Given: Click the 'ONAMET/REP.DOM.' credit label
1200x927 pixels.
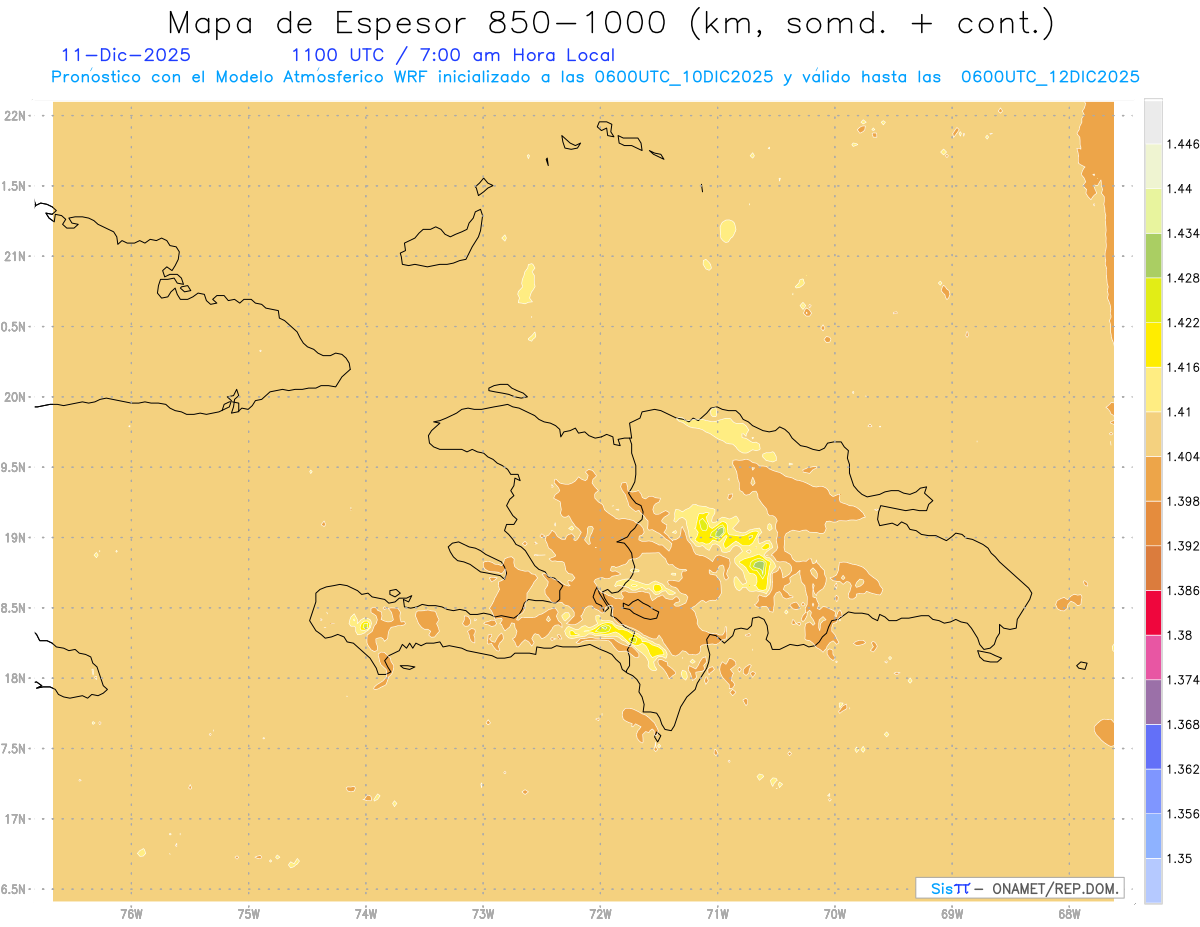Looking at the screenshot, I should [x=1056, y=888].
